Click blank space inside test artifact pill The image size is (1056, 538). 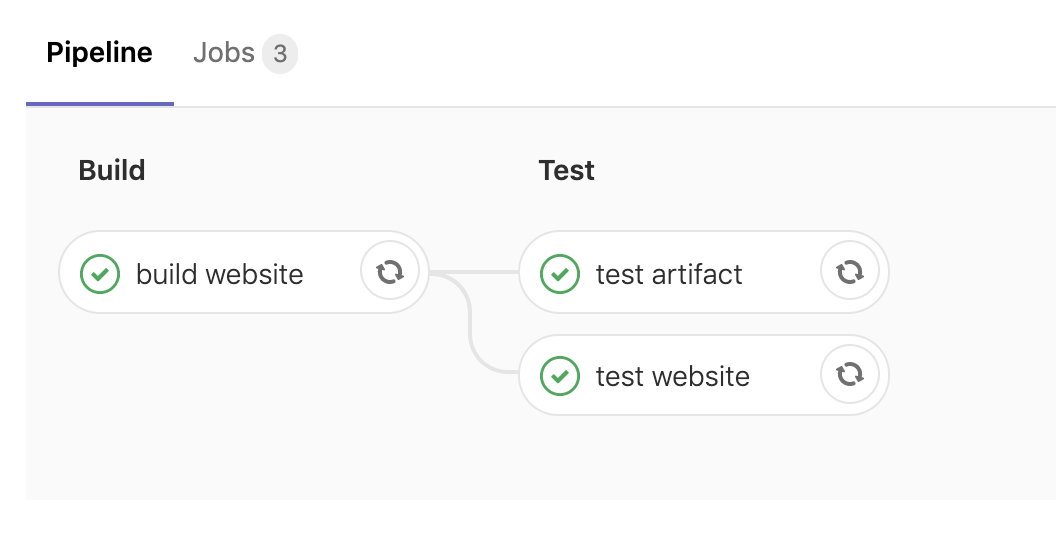pos(781,274)
